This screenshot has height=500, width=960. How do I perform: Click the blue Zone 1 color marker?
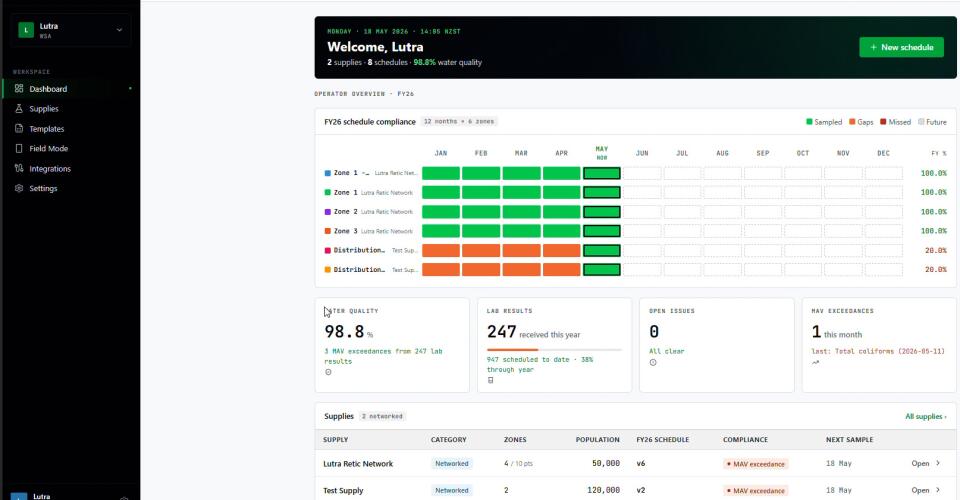click(x=328, y=173)
